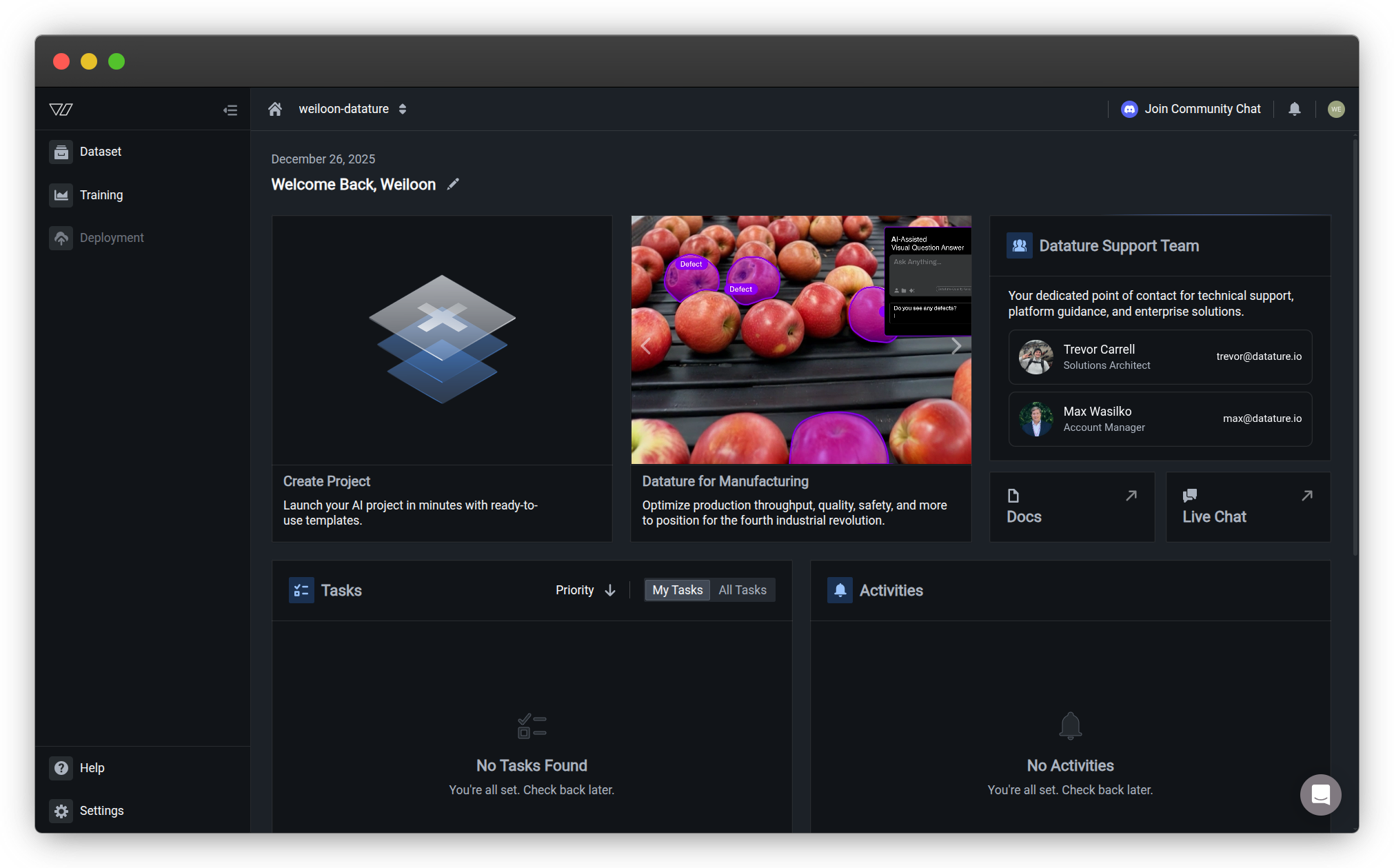Open the Docs link card
Image resolution: width=1394 pixels, height=868 pixels.
coord(1071,507)
